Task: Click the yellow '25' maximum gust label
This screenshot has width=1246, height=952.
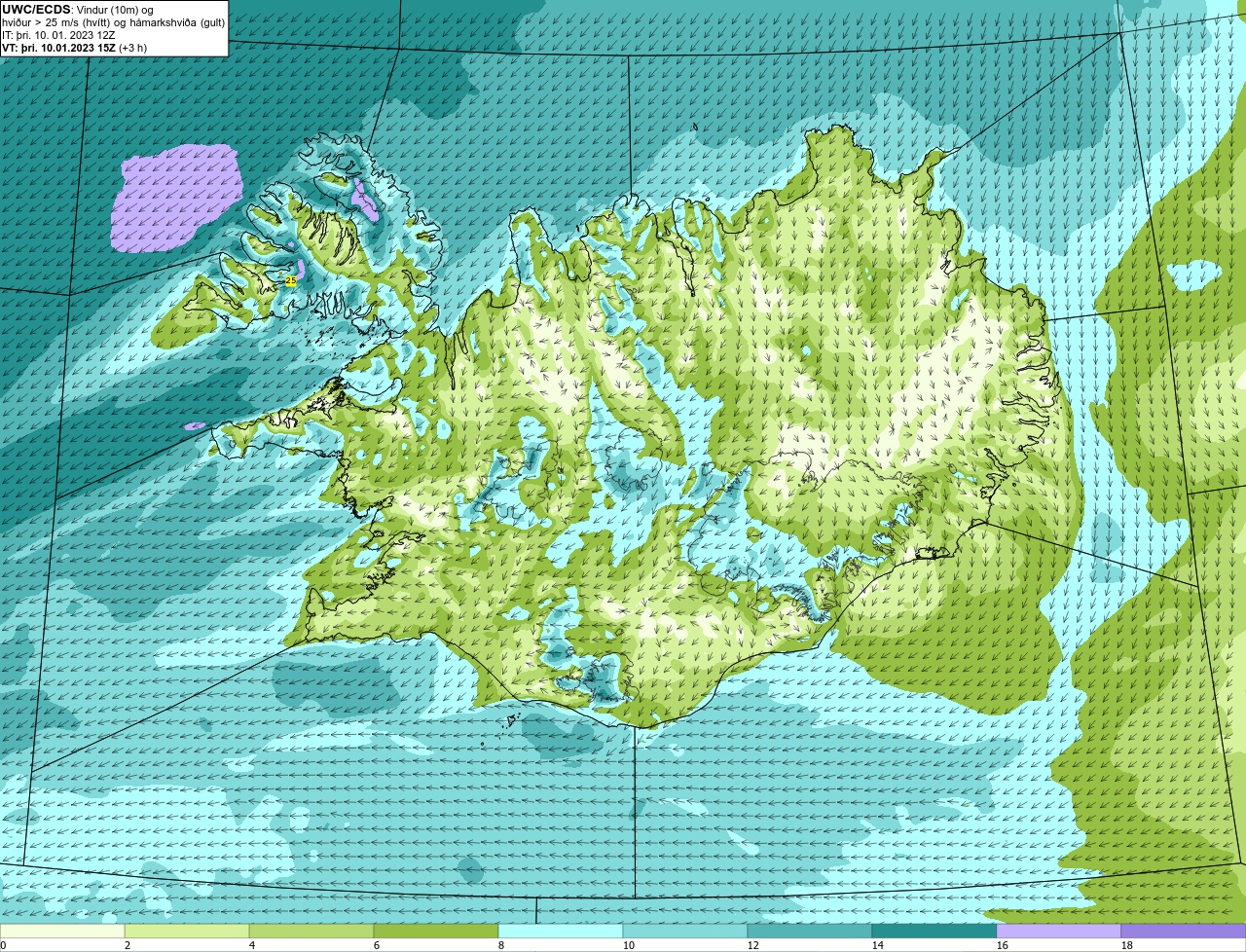Action: pos(290,280)
